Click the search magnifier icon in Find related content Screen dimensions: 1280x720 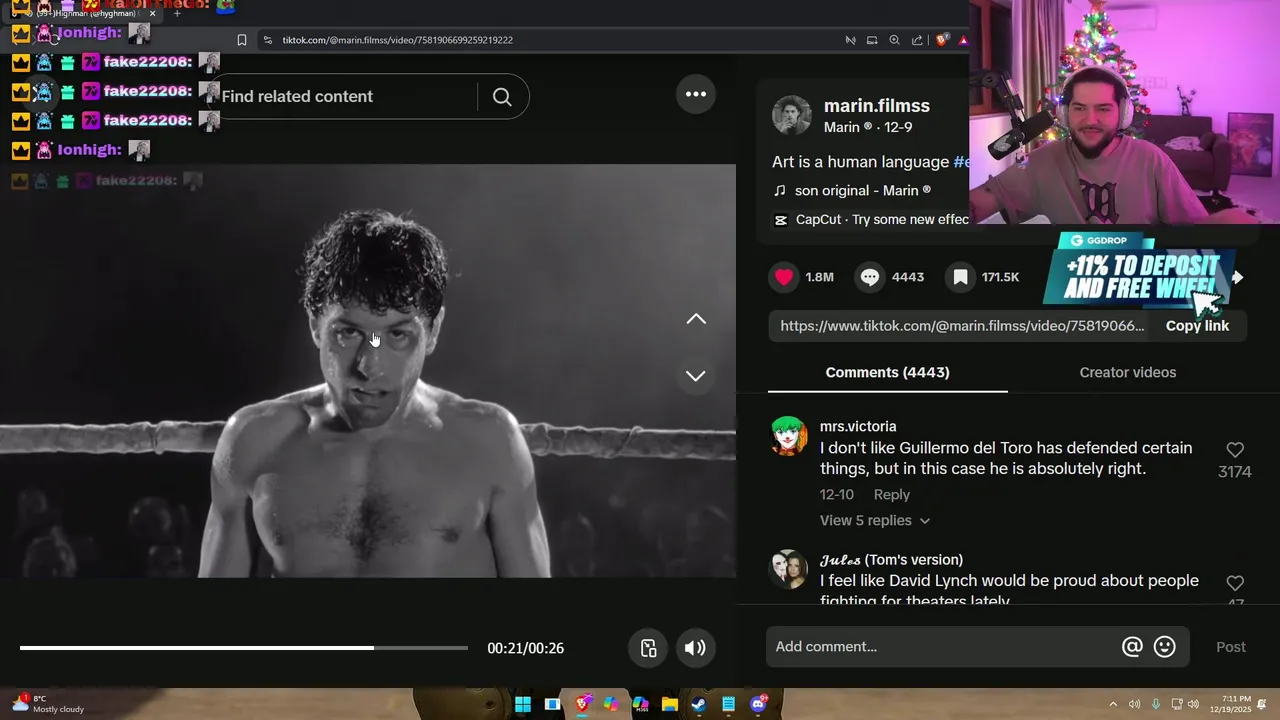click(502, 96)
